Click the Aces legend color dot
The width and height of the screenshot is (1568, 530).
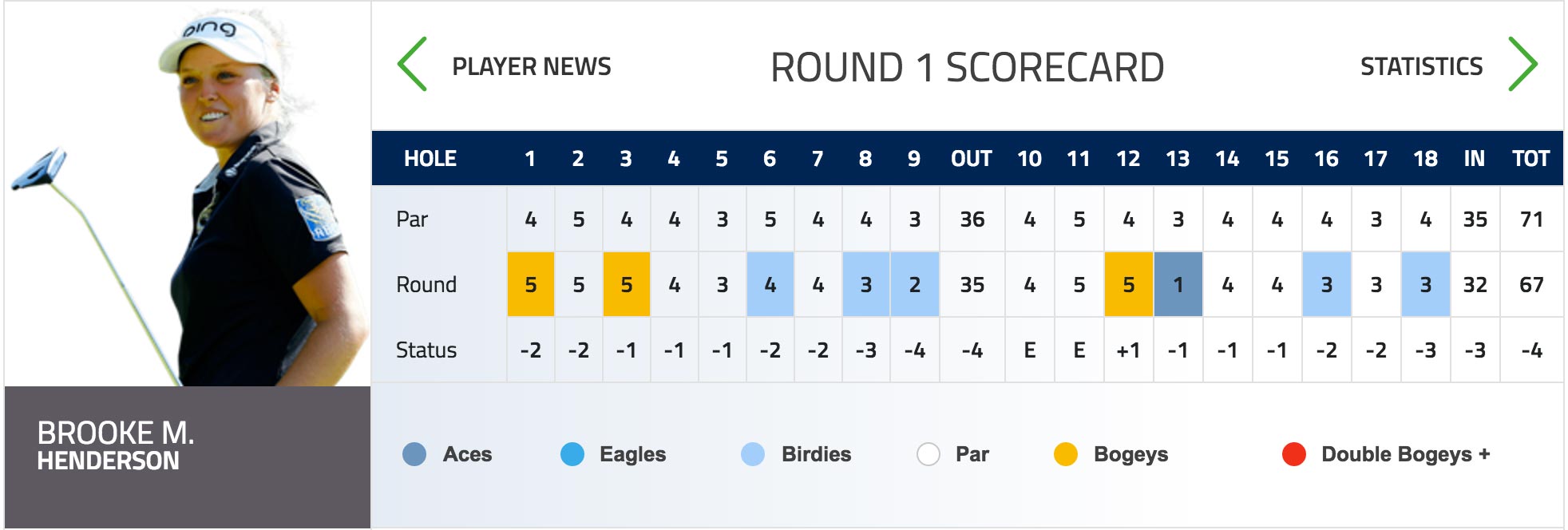pyautogui.click(x=414, y=454)
